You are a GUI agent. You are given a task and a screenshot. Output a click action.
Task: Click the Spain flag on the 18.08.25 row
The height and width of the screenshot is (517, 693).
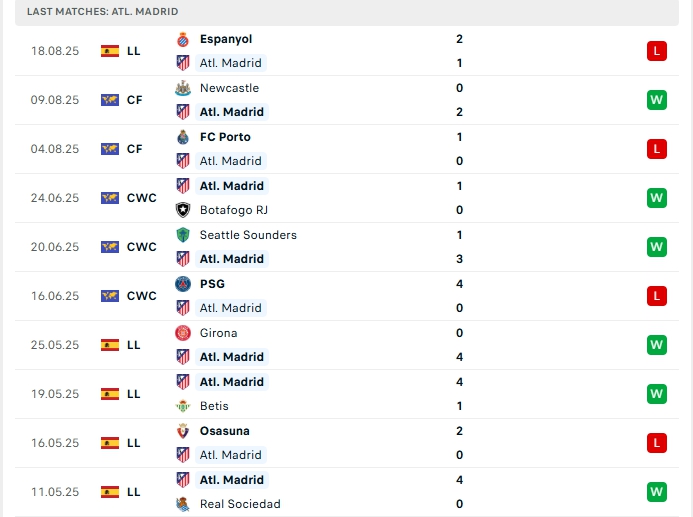[x=110, y=51]
